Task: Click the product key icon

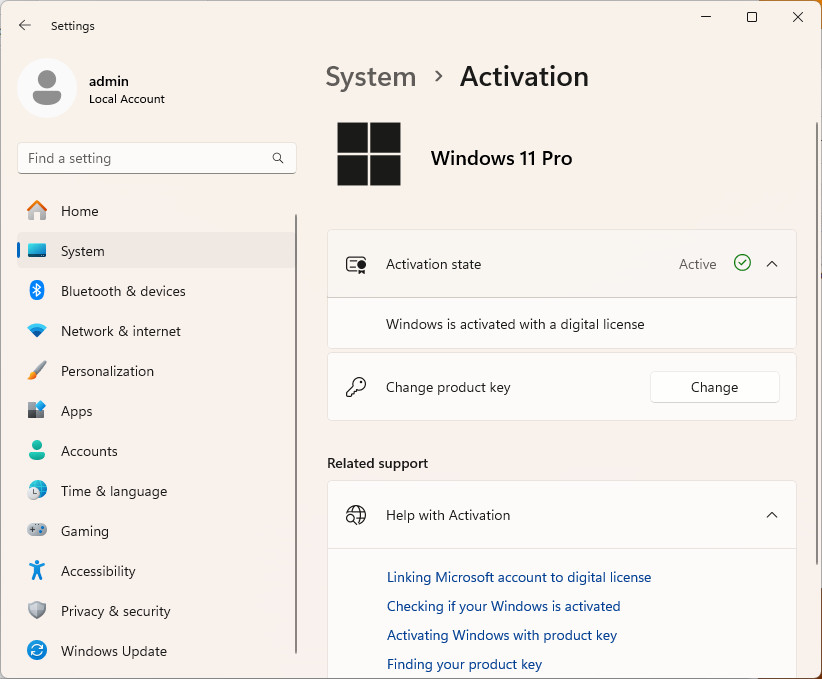Action: 356,387
